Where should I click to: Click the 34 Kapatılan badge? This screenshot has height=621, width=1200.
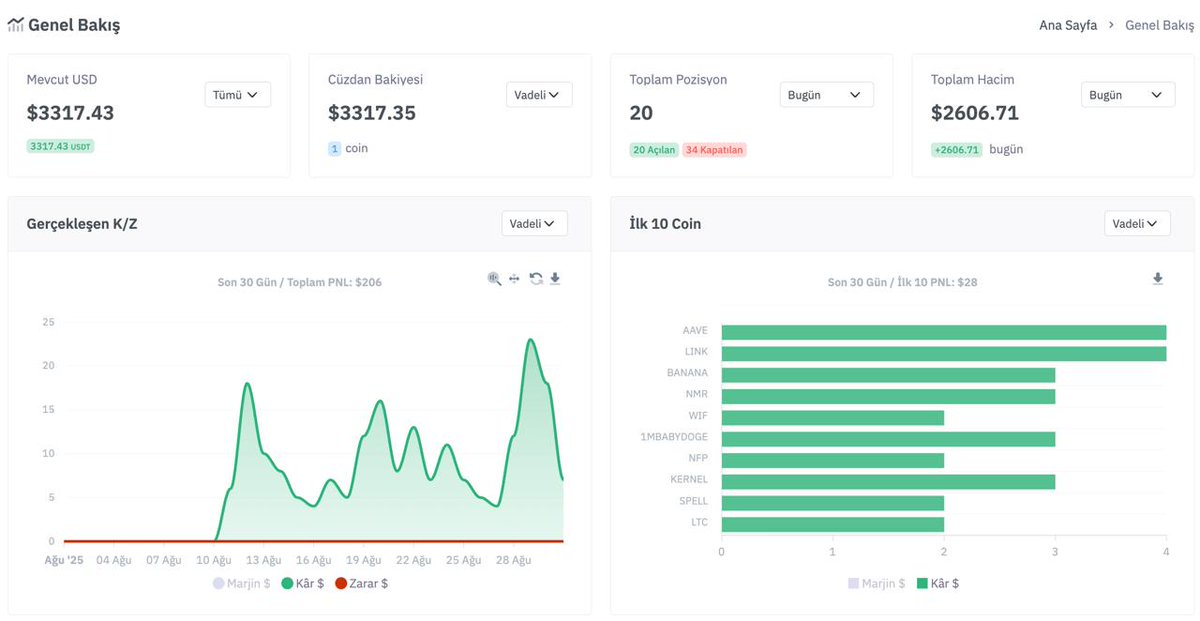click(x=714, y=150)
